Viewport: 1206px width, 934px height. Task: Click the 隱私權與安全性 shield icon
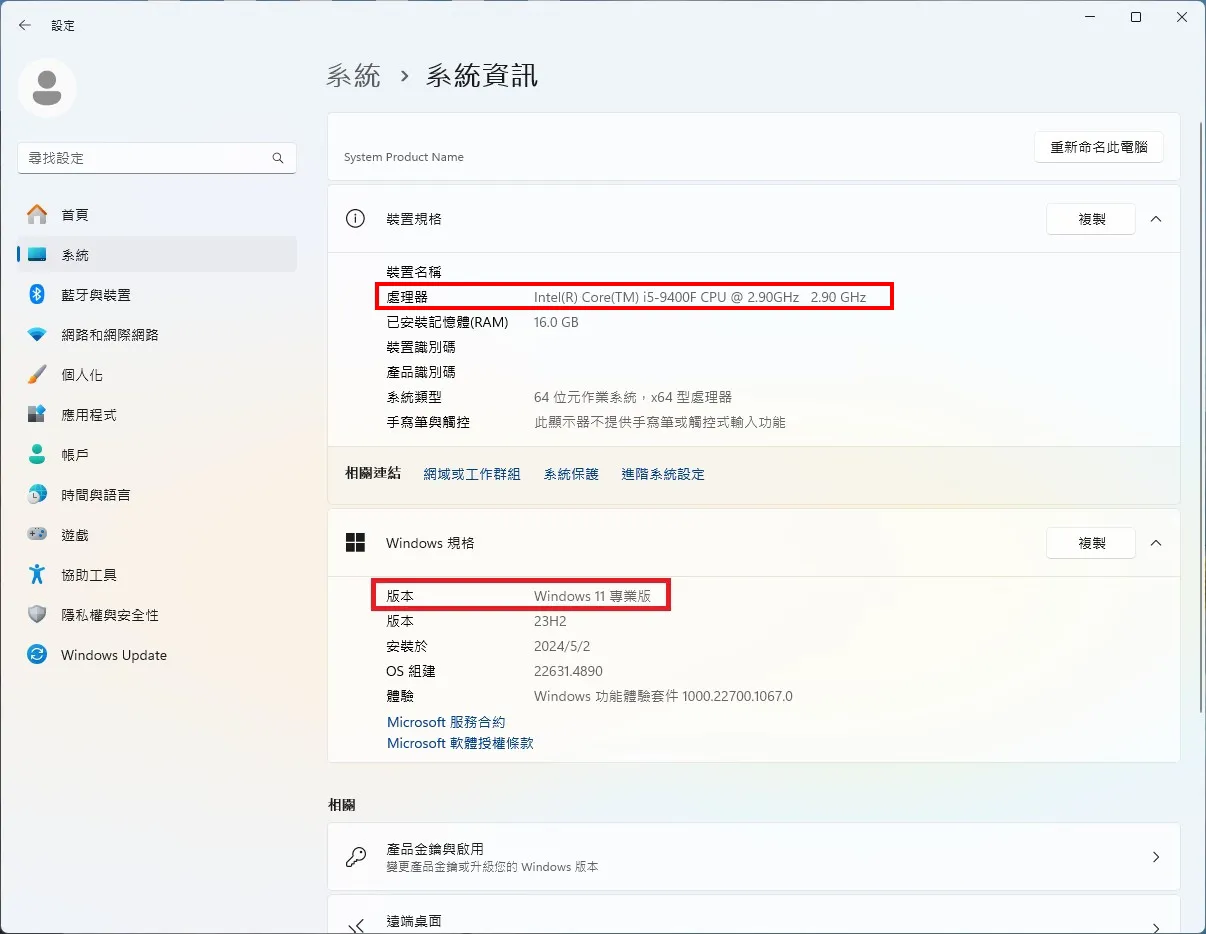[x=37, y=614]
